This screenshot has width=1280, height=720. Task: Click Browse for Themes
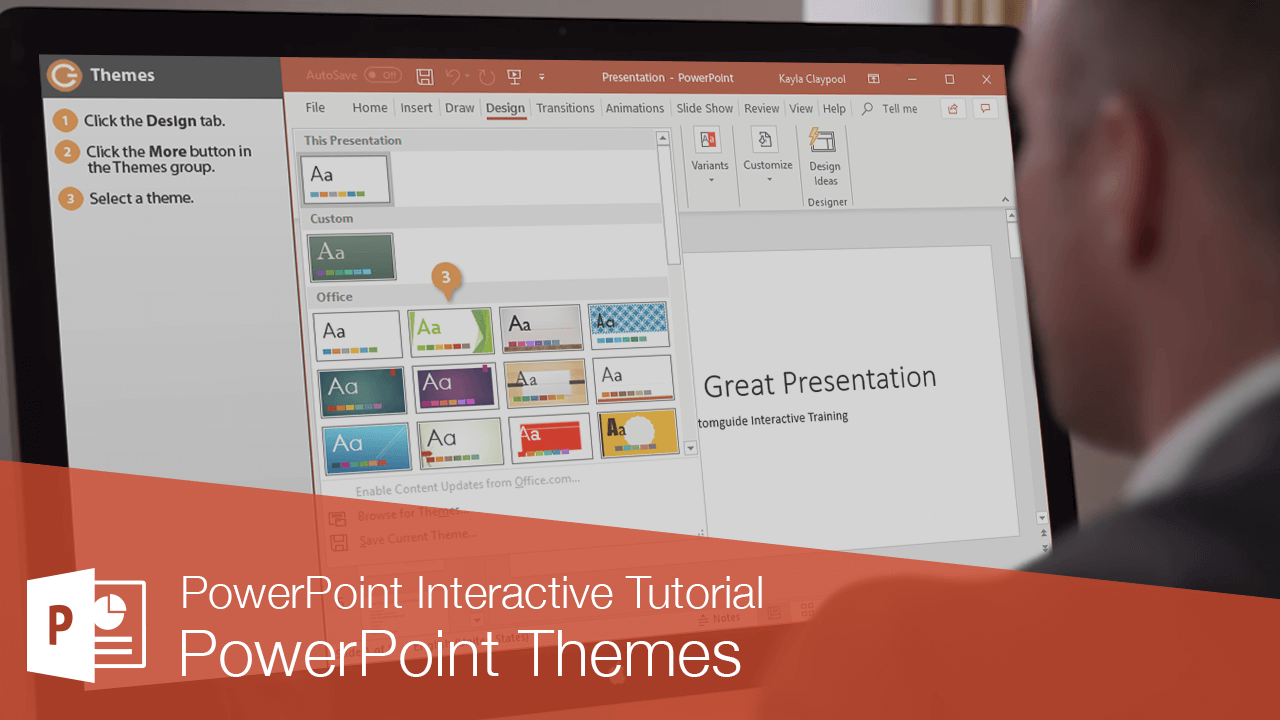[410, 513]
